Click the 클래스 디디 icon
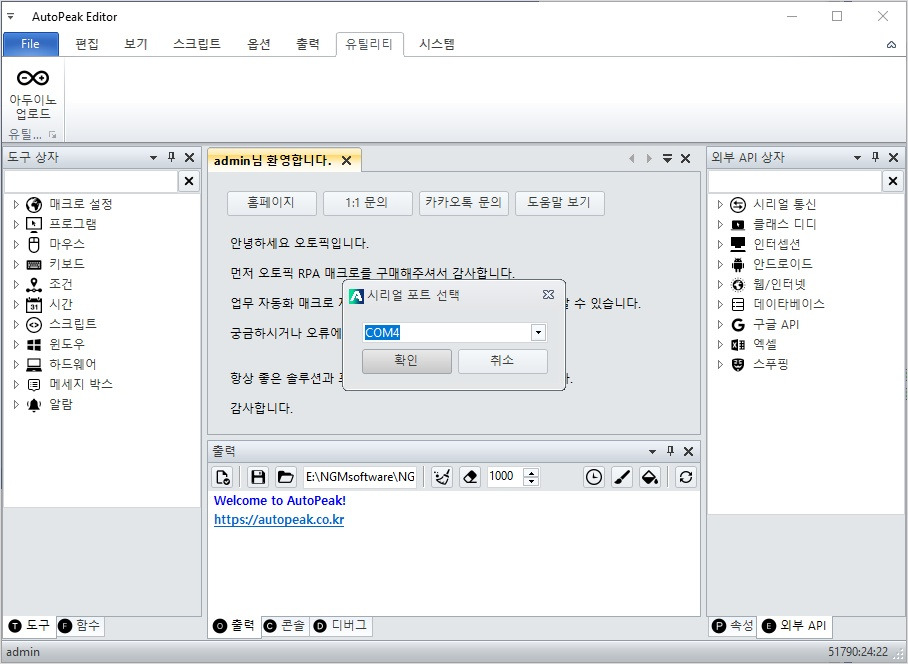 [x=738, y=225]
